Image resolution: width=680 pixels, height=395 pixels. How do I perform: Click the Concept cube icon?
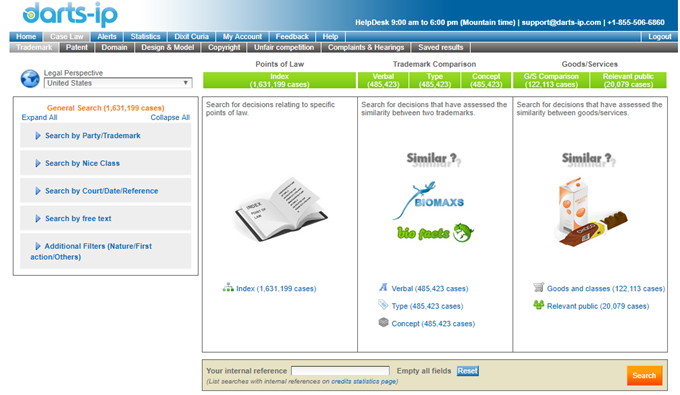pyautogui.click(x=383, y=323)
